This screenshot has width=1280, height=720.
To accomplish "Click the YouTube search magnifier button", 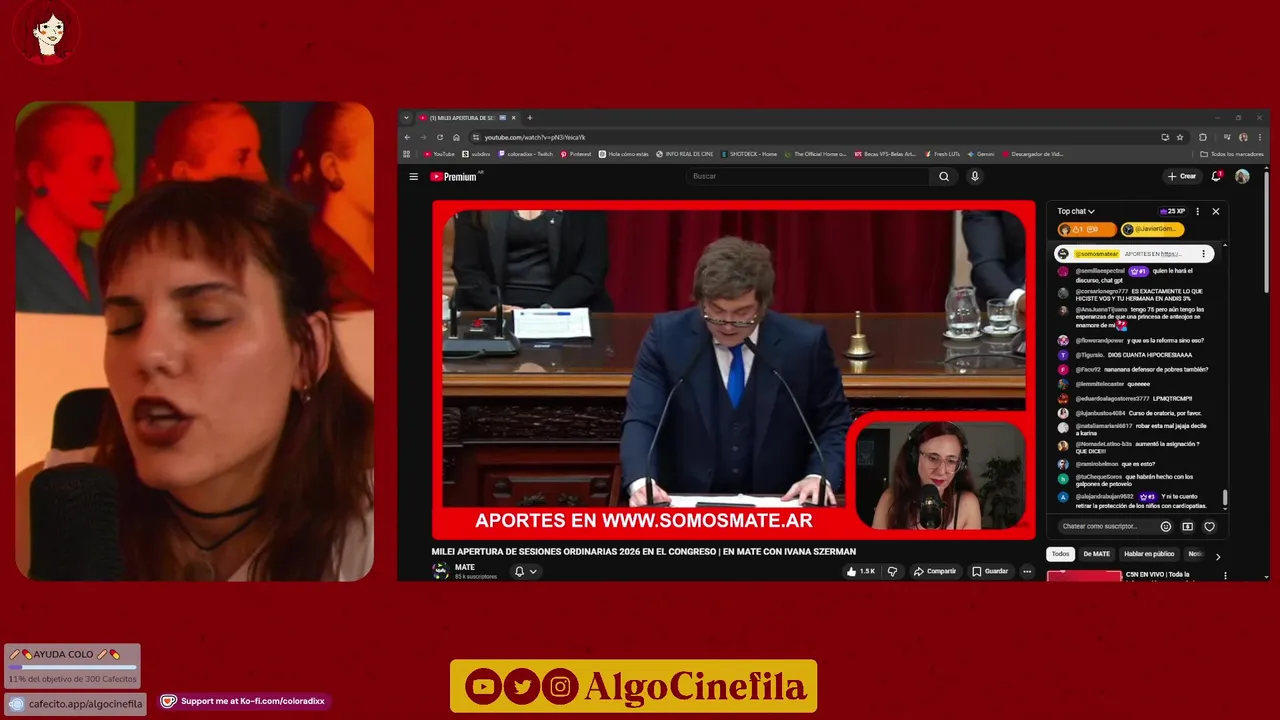I will pos(944,177).
